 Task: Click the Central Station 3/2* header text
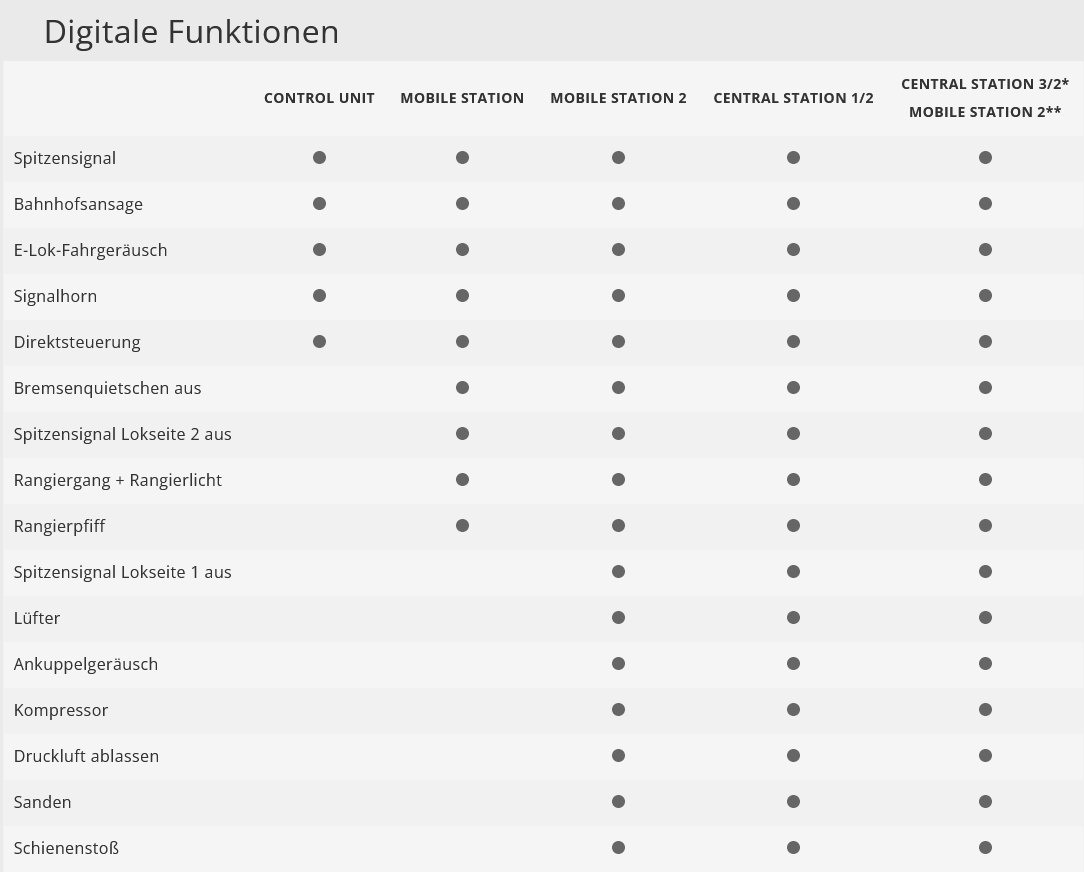point(985,84)
